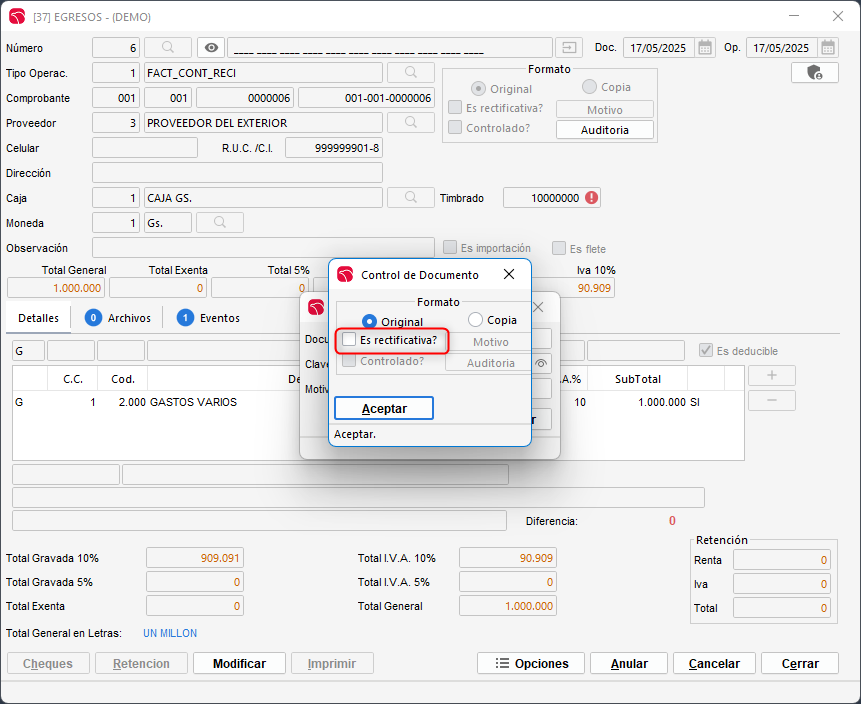The width and height of the screenshot is (861, 704).
Task: Click the red Timbrado warning icon
Action: point(592,197)
